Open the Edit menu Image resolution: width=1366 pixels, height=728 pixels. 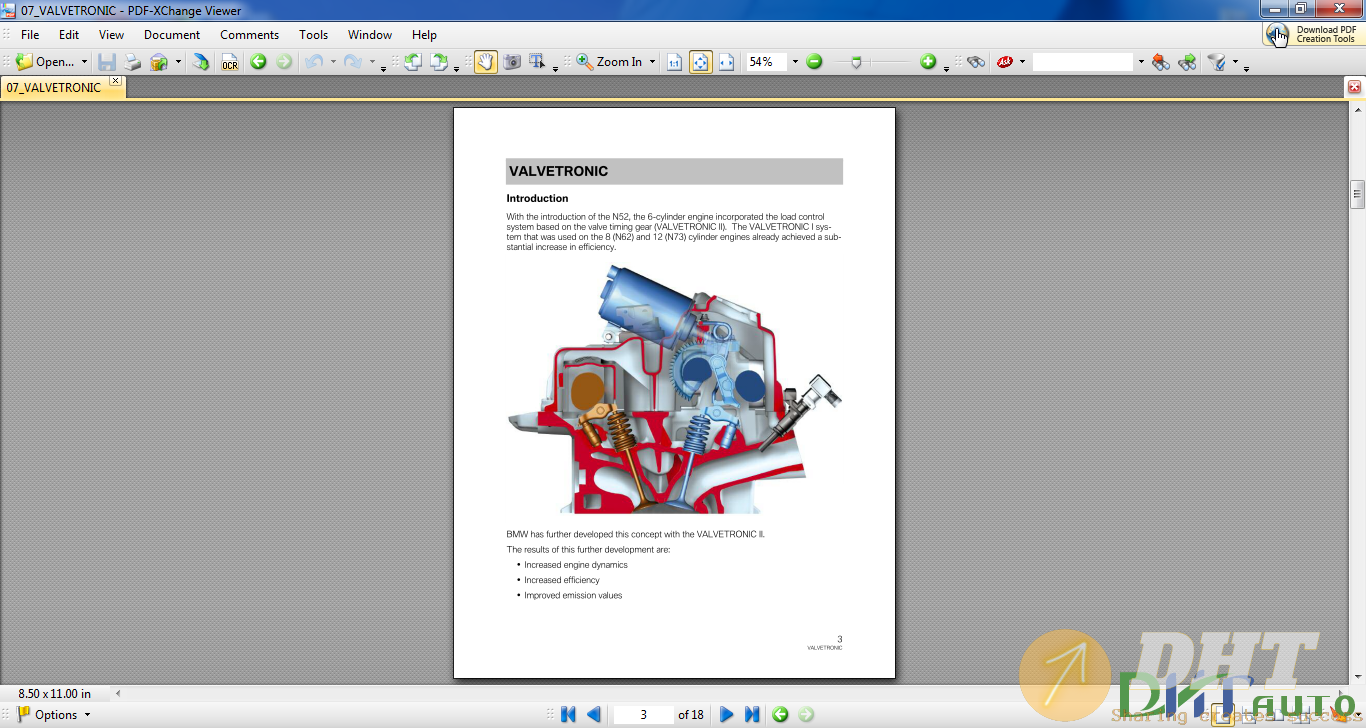point(68,34)
